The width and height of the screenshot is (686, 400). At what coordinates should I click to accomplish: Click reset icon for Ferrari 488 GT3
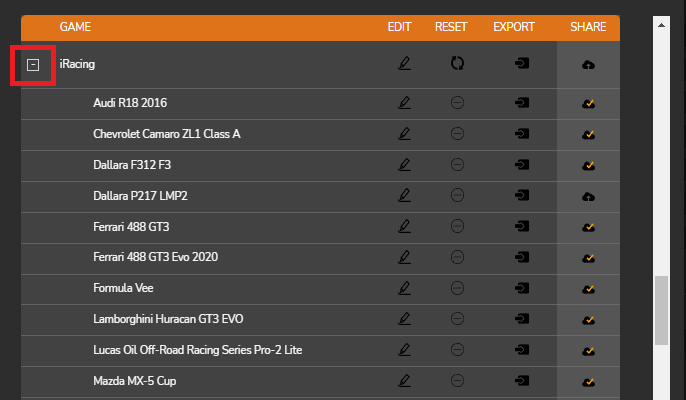pyautogui.click(x=457, y=226)
